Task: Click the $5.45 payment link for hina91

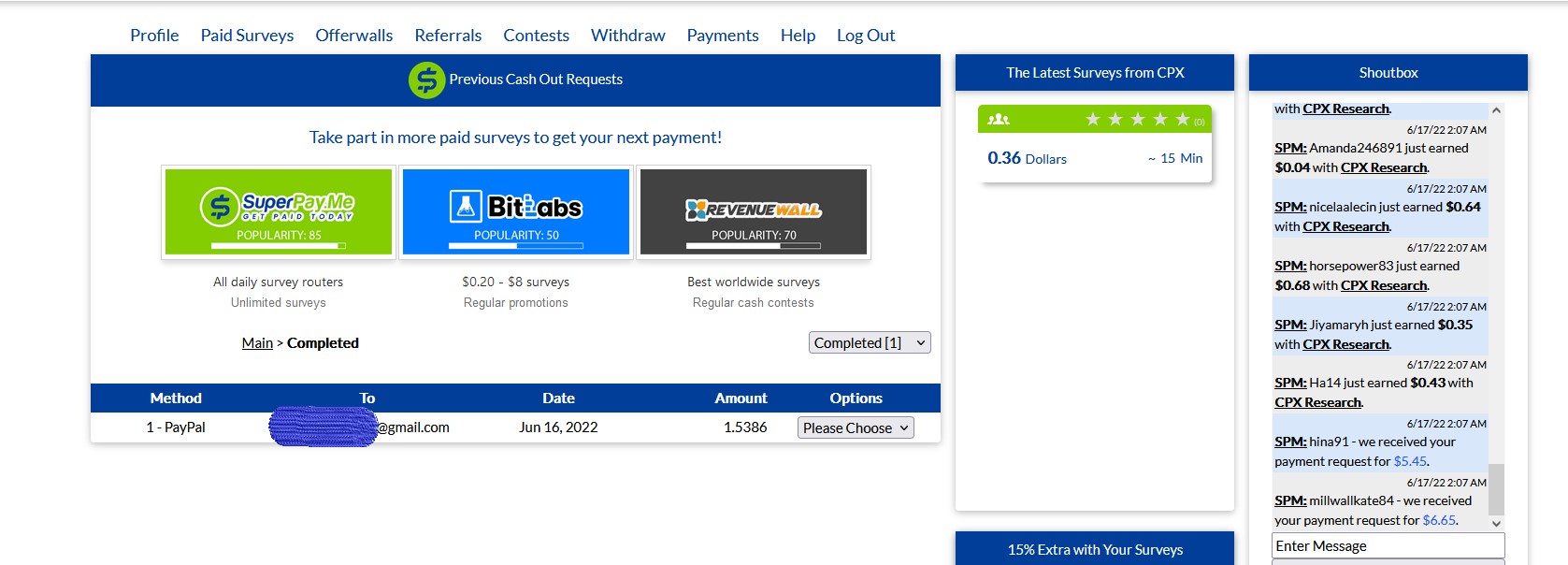Action: pyautogui.click(x=1410, y=462)
